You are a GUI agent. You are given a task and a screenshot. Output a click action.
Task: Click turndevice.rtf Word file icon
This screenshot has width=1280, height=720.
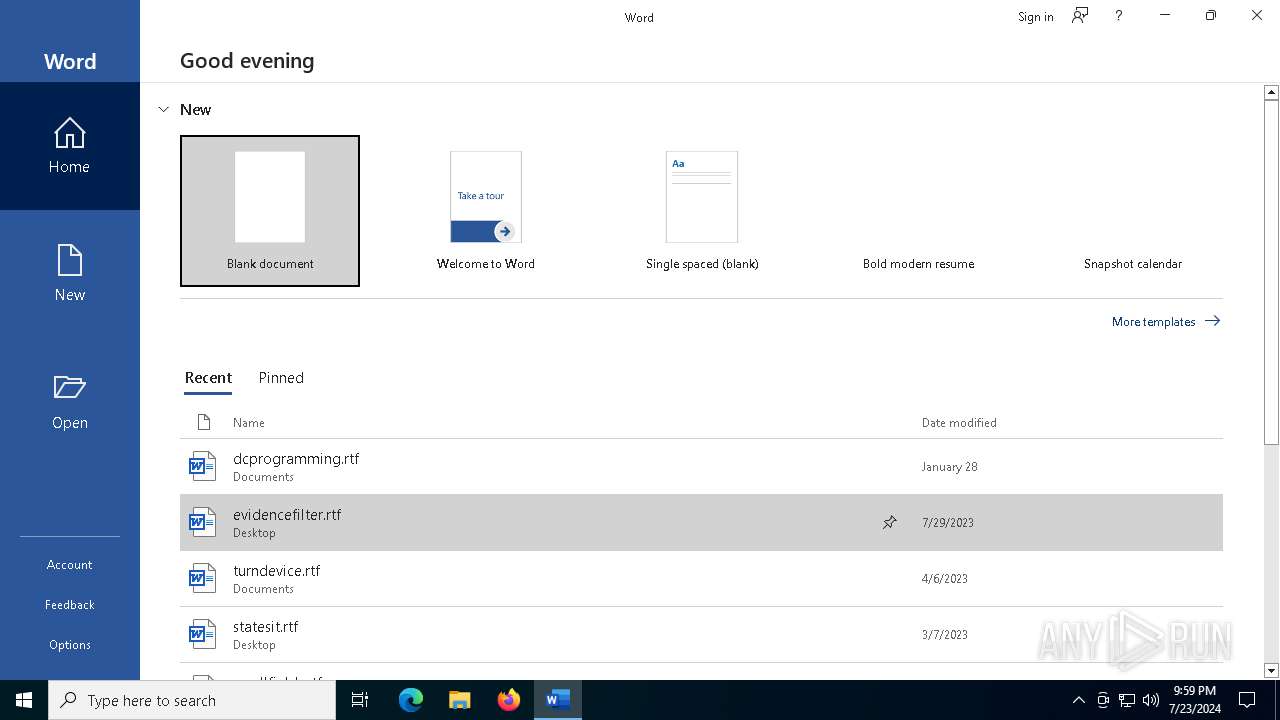[x=203, y=578]
